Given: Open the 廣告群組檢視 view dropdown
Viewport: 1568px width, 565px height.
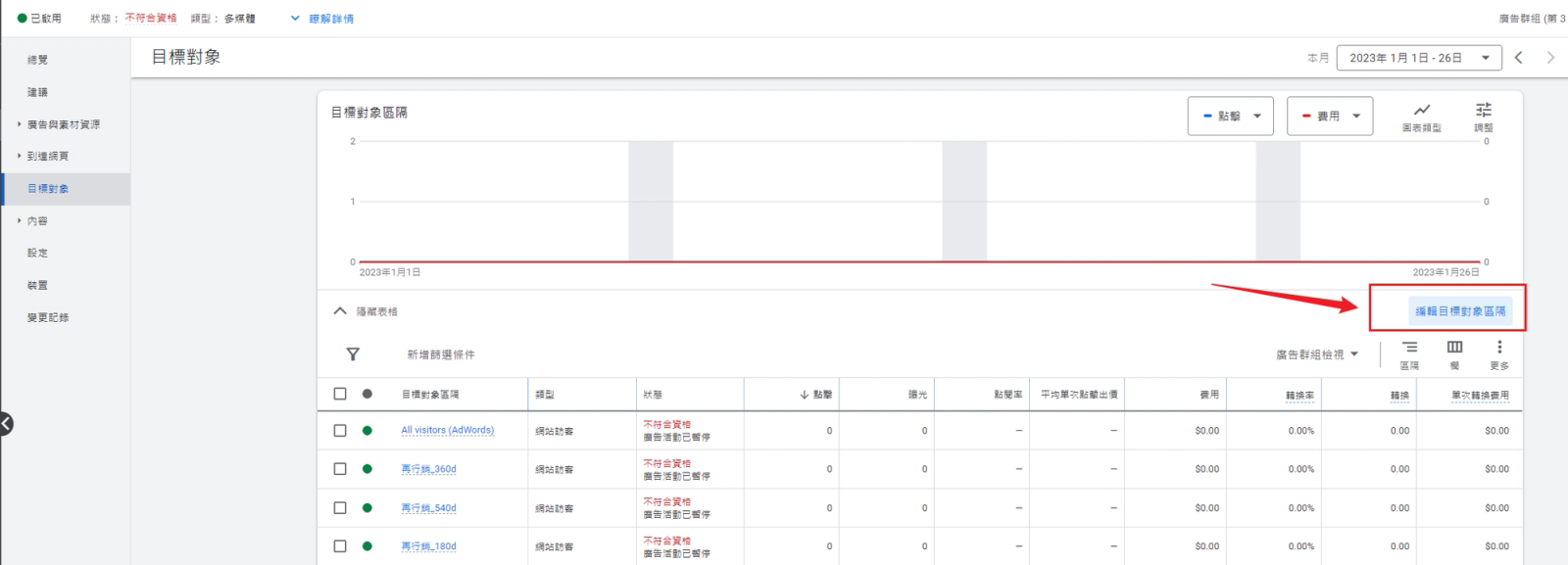Looking at the screenshot, I should click(1317, 354).
